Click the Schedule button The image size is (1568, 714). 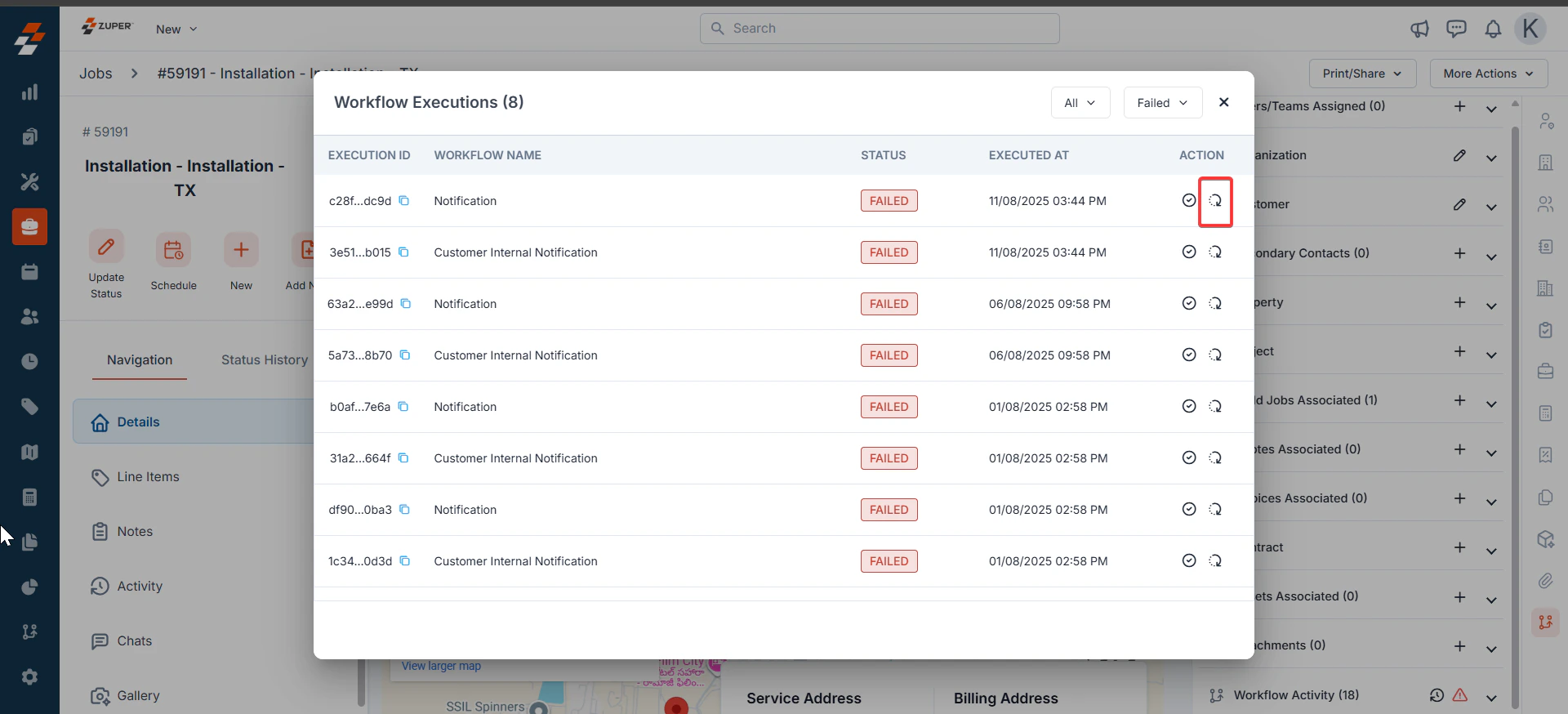coord(173,261)
